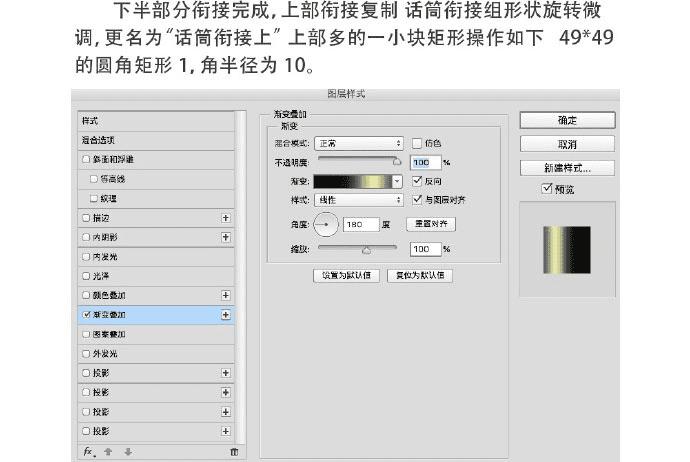The height and width of the screenshot is (462, 690).
Task: Click the move effect up arrow
Action: pyautogui.click(x=108, y=451)
